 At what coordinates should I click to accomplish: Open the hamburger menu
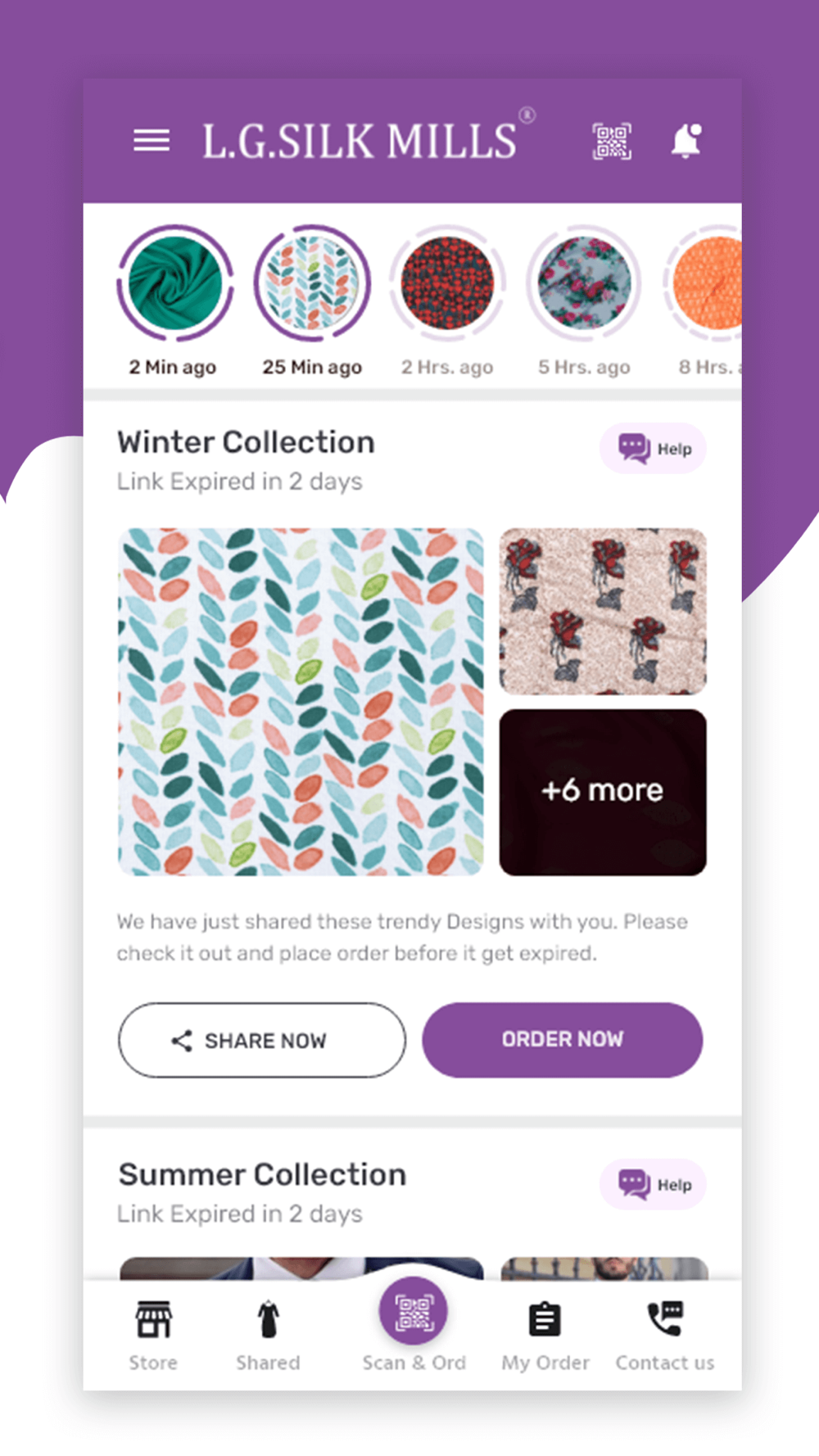(x=152, y=141)
